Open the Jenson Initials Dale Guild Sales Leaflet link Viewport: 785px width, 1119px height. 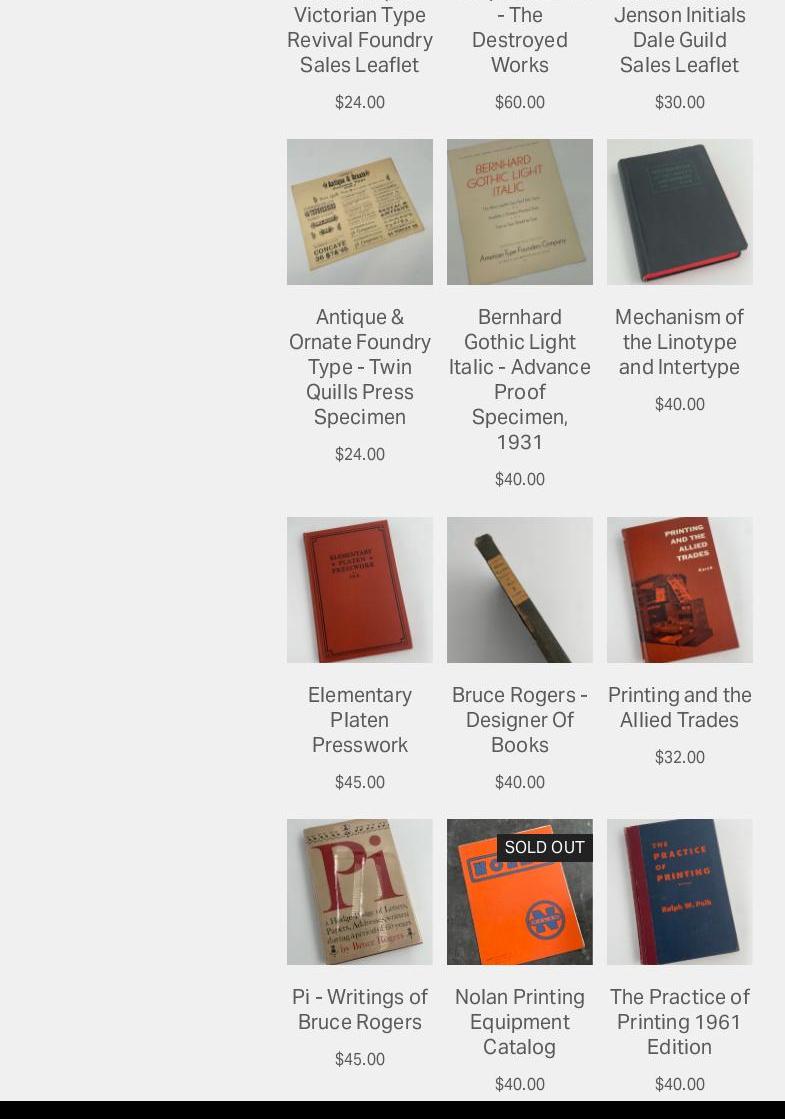coord(679,39)
